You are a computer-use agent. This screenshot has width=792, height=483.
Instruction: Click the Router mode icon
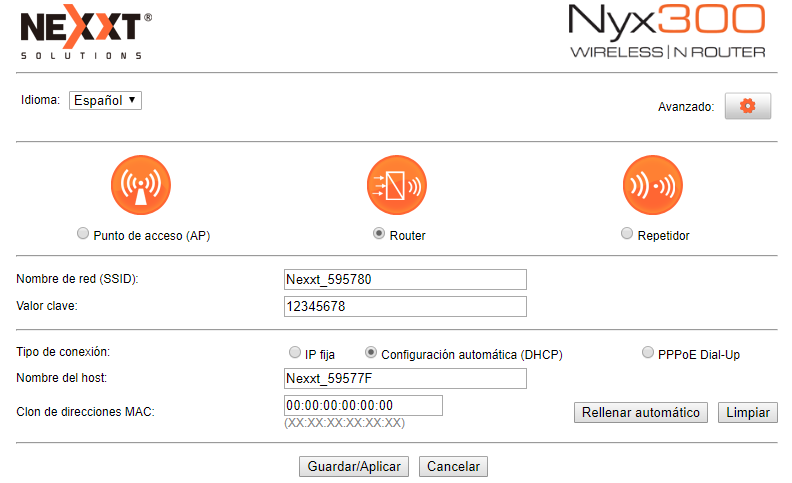coord(397,185)
